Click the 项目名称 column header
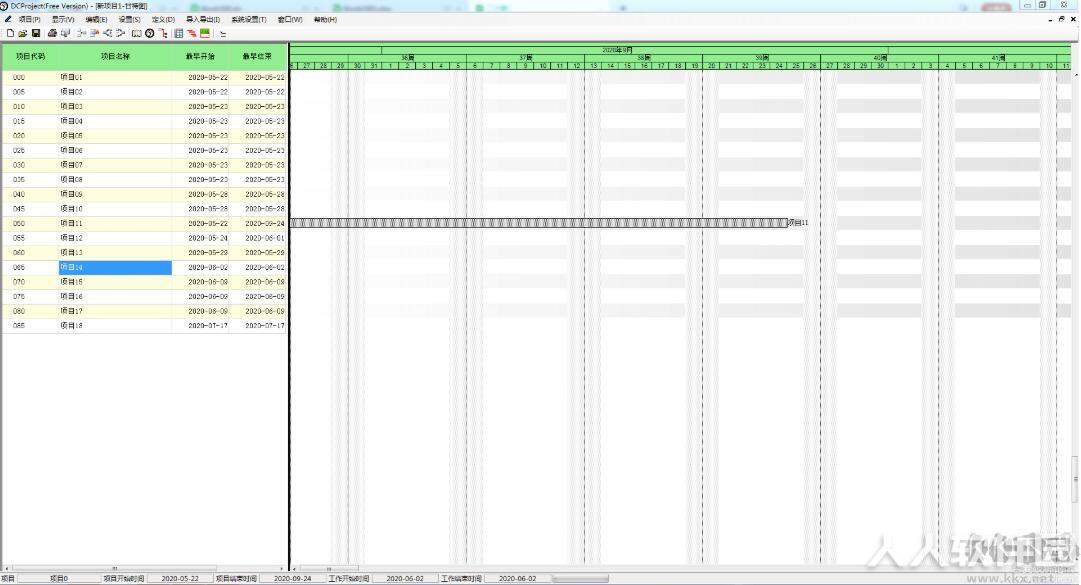This screenshot has width=1081, height=585. tap(115, 57)
